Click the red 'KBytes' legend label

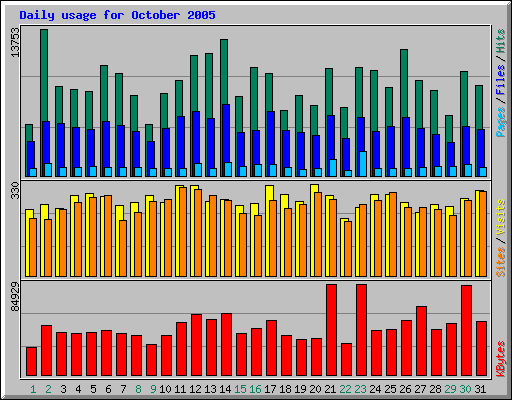point(501,359)
